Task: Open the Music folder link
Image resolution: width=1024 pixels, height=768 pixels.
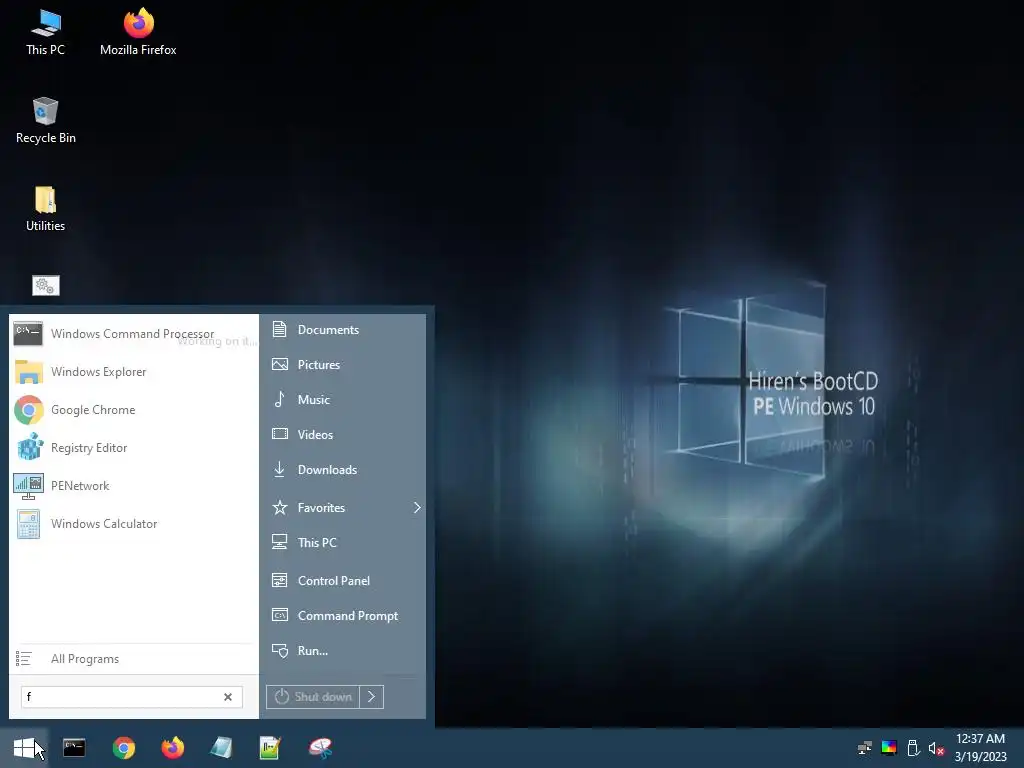Action: pos(345,400)
